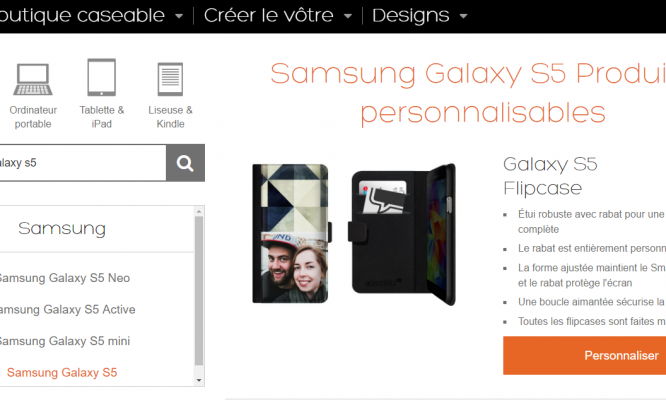
Task: Choose the Liseuse & Kindle icon
Action: pos(170,79)
